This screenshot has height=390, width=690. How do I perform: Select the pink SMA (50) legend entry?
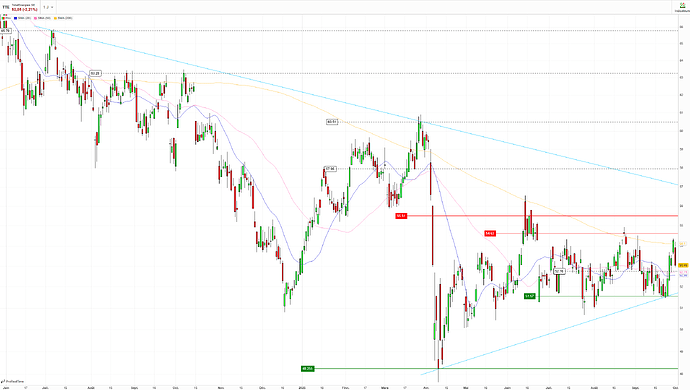pyautogui.click(x=43, y=18)
